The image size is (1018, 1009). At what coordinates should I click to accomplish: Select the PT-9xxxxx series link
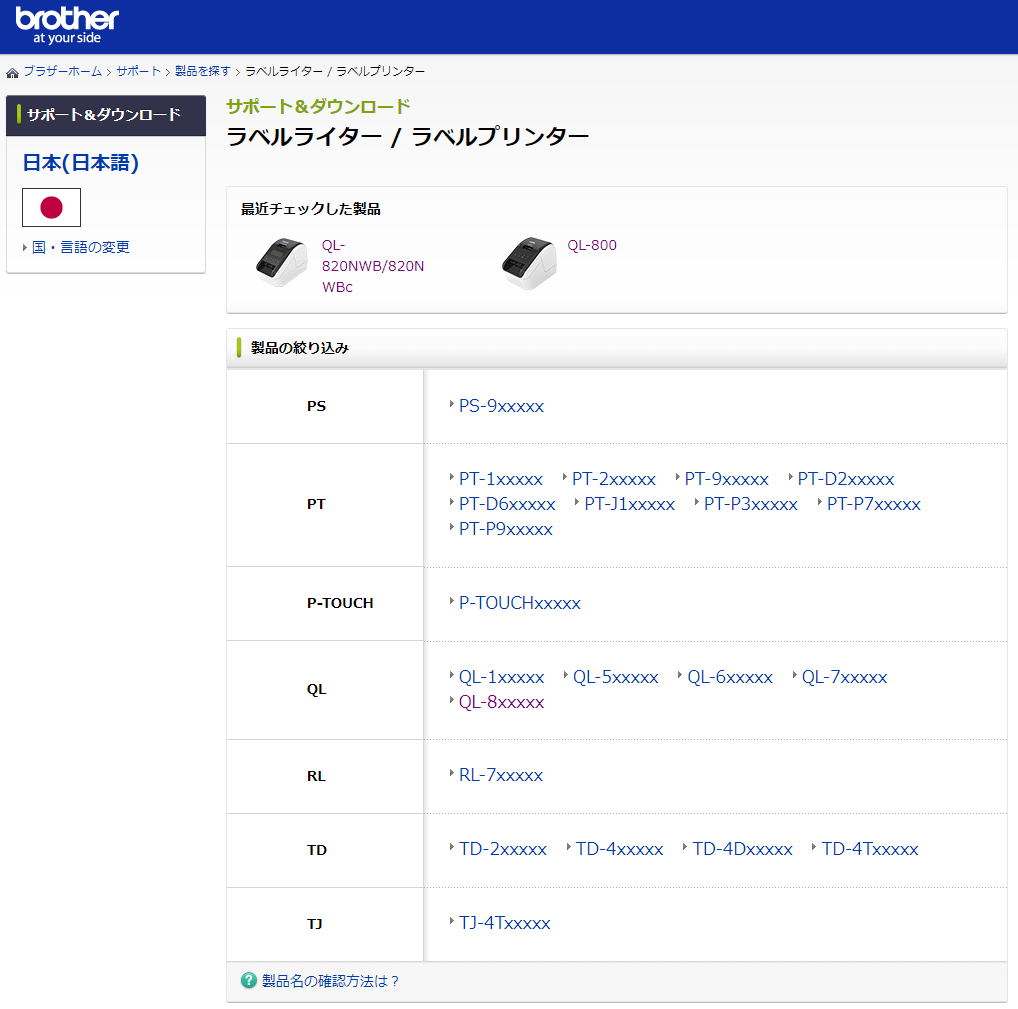tap(726, 479)
